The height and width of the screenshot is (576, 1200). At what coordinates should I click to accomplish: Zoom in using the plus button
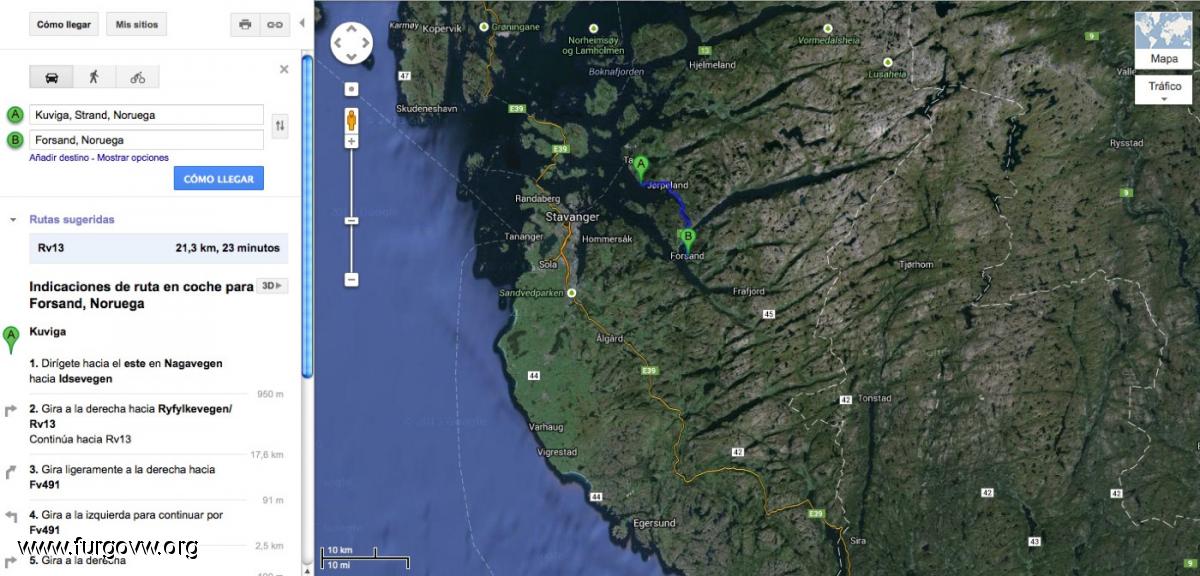[x=352, y=142]
